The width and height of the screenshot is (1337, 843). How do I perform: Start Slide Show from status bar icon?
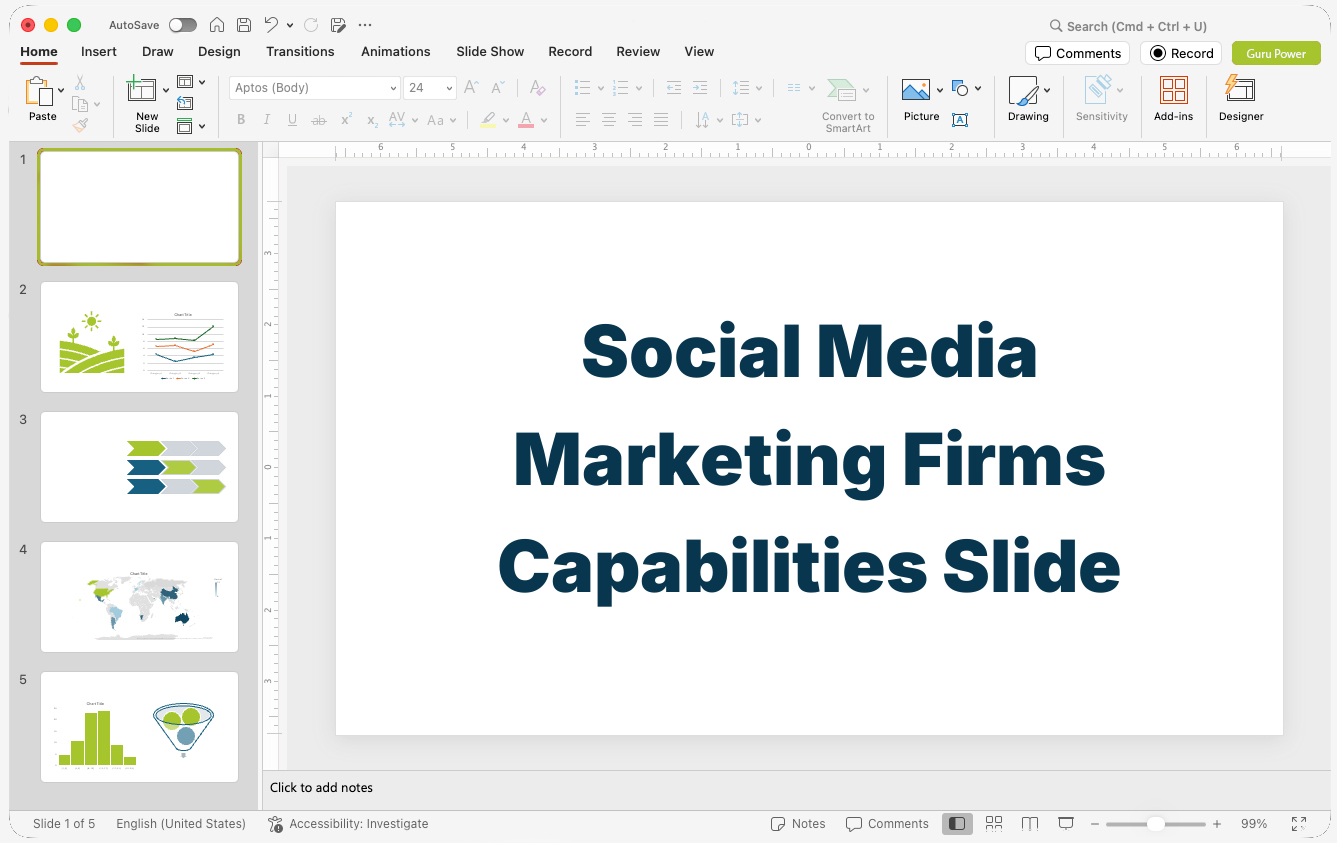point(1066,824)
